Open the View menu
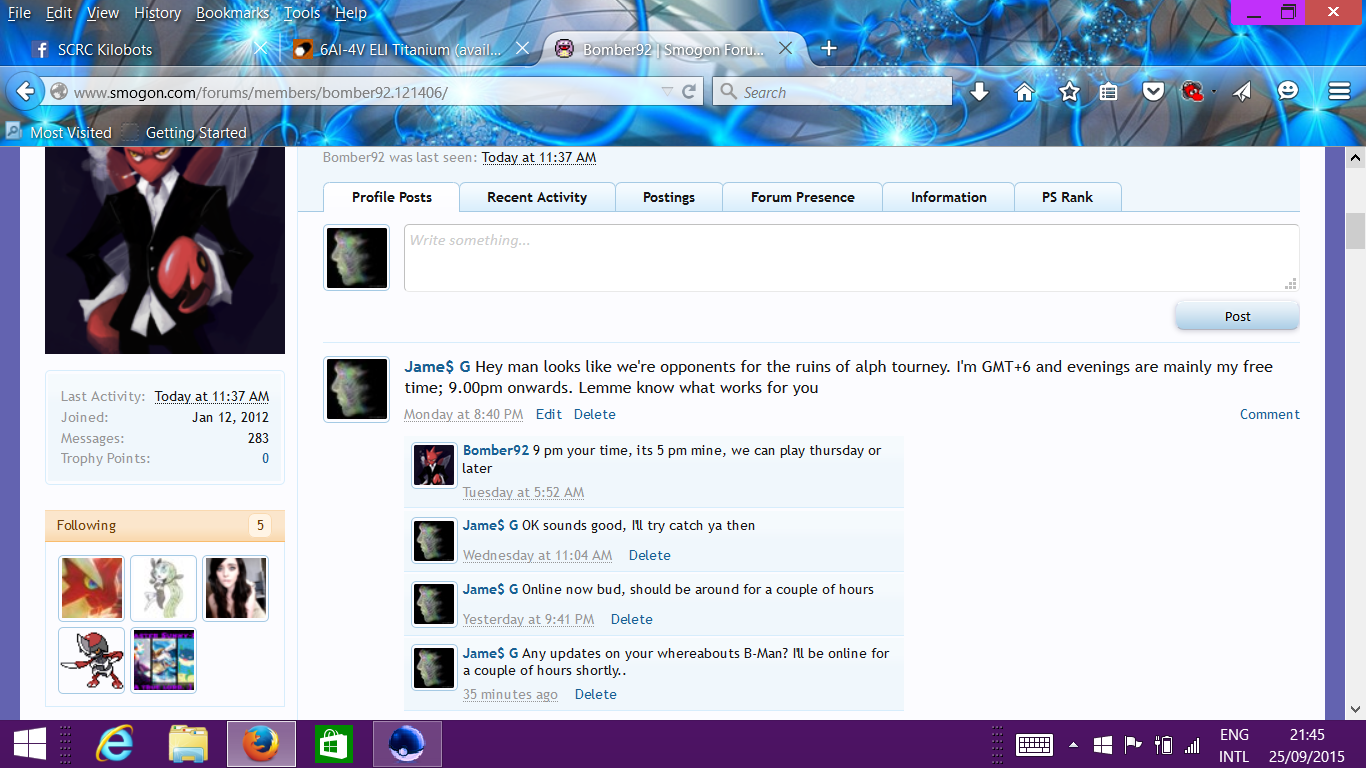Viewport: 1366px width, 768px height. [x=103, y=13]
